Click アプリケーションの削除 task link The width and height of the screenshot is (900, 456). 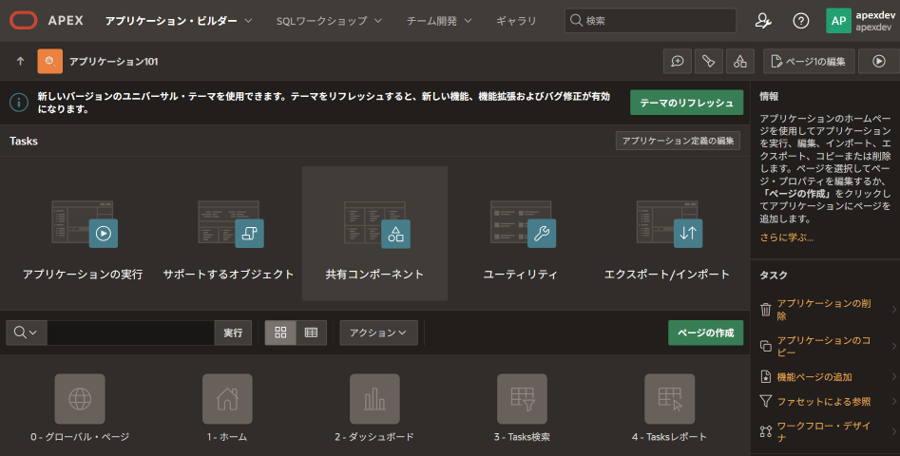tap(824, 310)
